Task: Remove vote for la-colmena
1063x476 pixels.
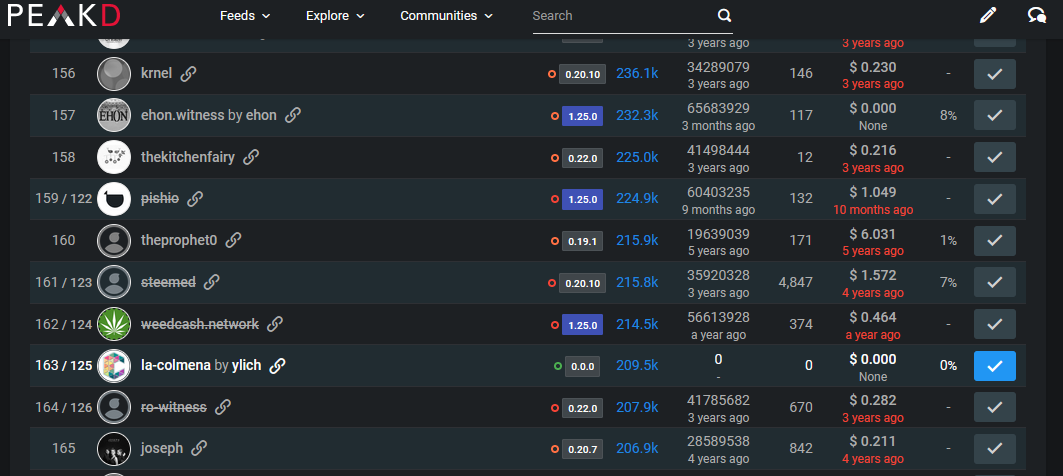Action: (x=995, y=366)
